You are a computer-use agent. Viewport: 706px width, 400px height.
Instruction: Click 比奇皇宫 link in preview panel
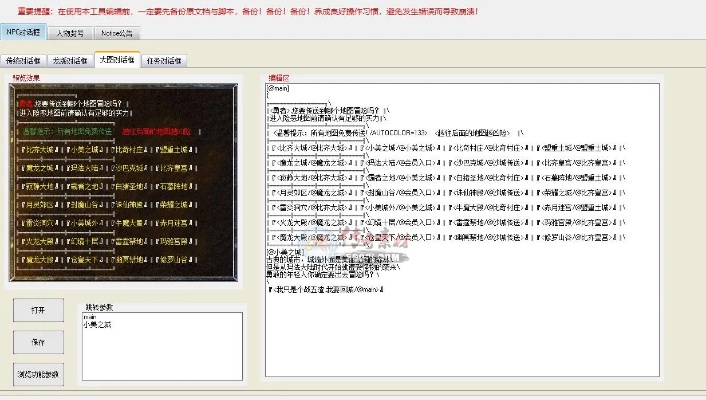[174, 168]
